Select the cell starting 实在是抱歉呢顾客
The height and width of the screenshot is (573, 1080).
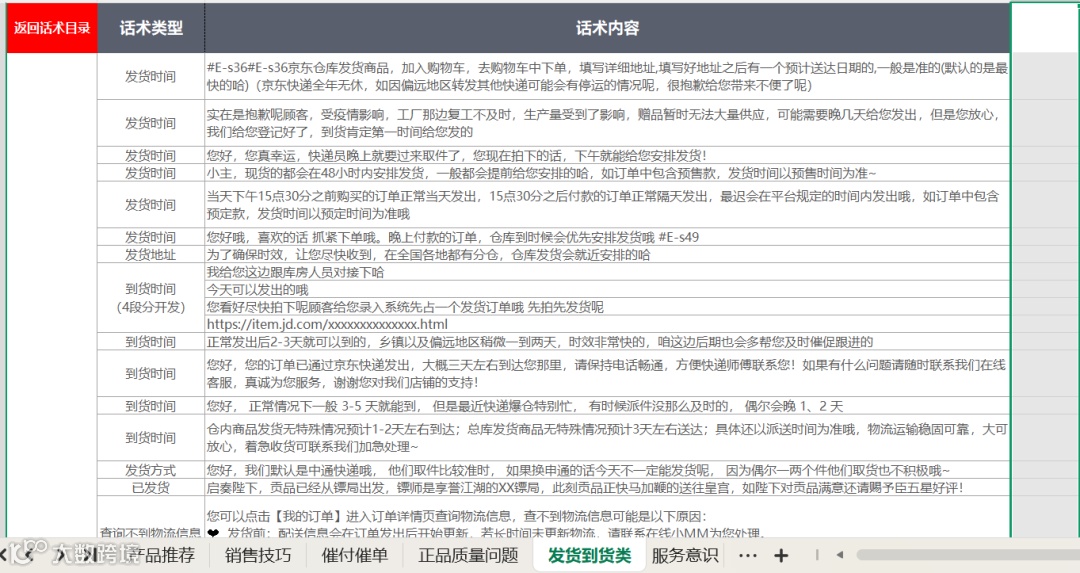pyautogui.click(x=608, y=123)
